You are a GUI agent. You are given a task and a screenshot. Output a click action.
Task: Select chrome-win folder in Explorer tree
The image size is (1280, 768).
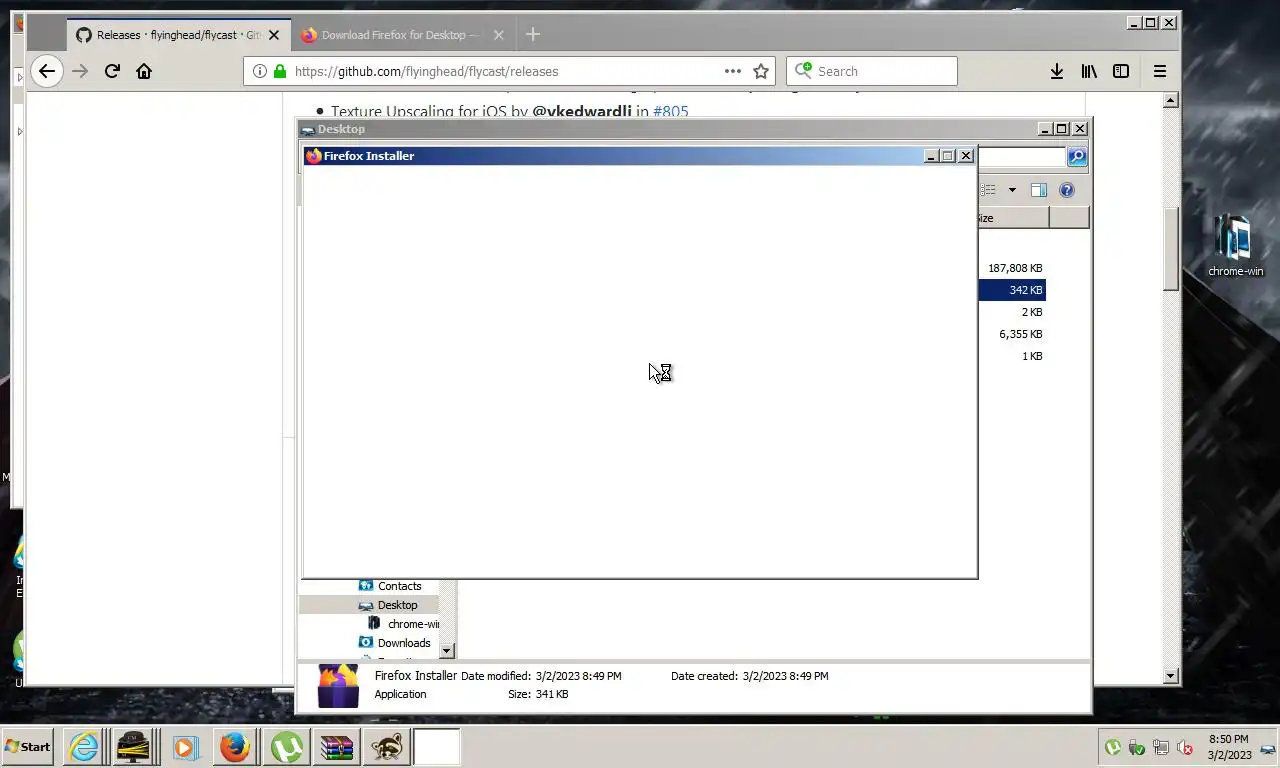[x=403, y=624]
